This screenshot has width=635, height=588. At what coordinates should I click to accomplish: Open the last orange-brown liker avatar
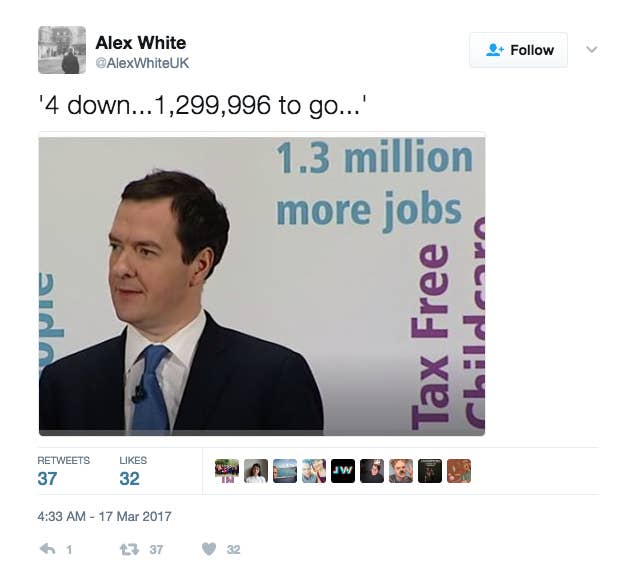coord(459,471)
